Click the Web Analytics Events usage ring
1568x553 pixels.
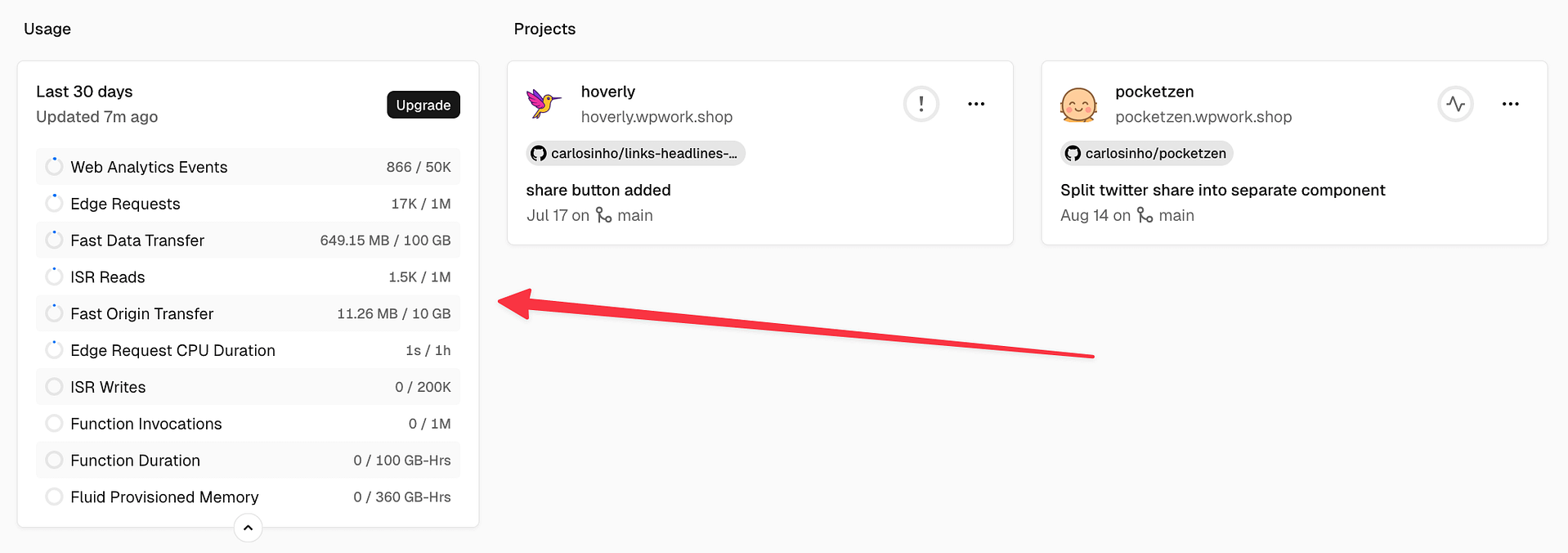coord(54,166)
